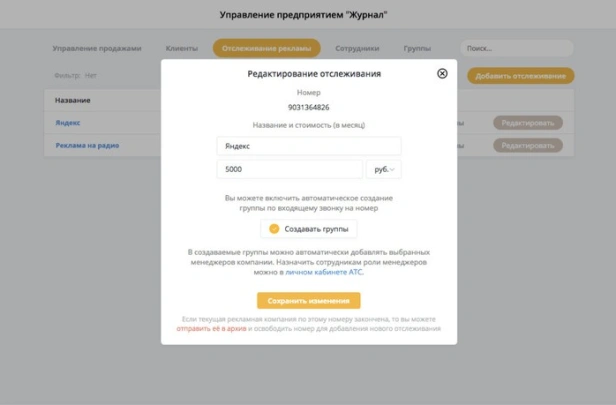This screenshot has height=405, width=616.
Task: Switch to the Группы tab
Action: (417, 48)
